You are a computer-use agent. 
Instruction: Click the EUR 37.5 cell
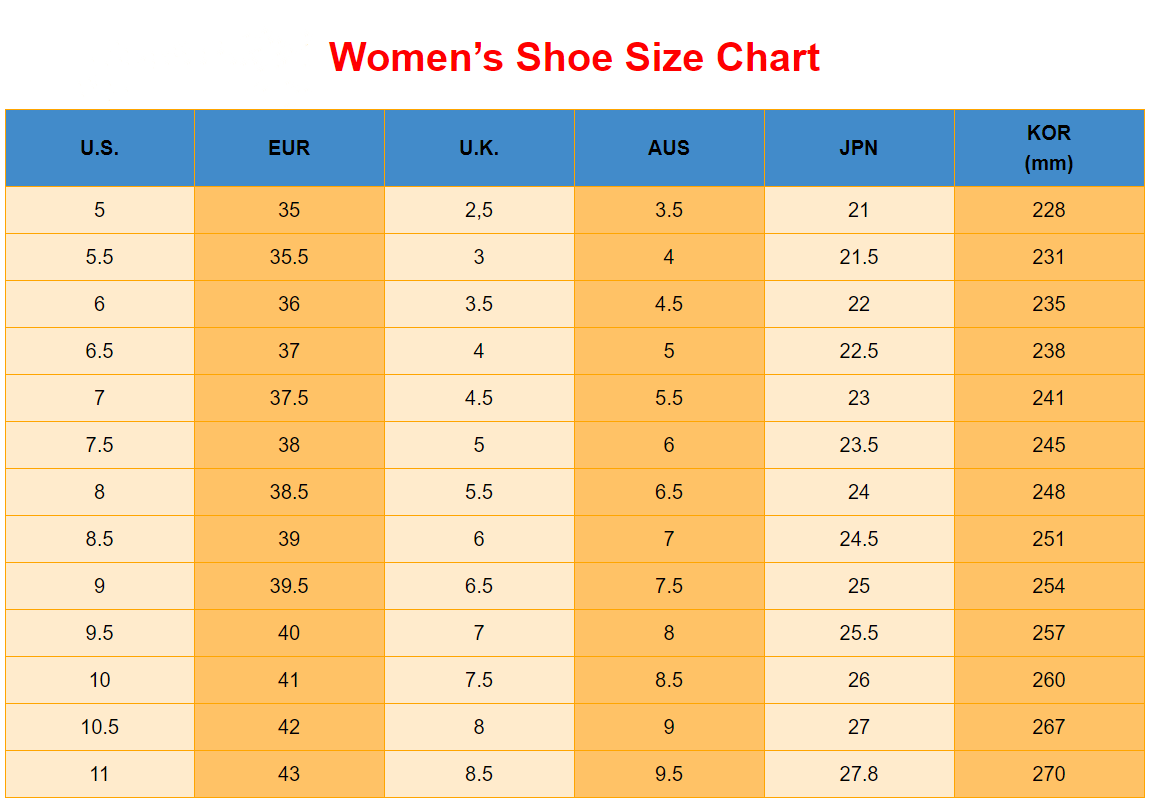pyautogui.click(x=289, y=398)
